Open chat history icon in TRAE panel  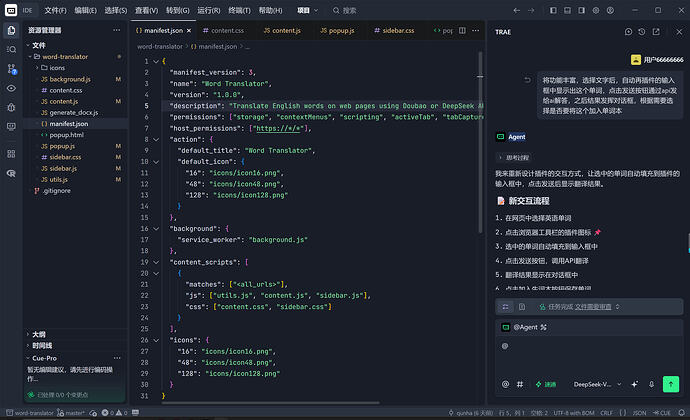tap(642, 32)
